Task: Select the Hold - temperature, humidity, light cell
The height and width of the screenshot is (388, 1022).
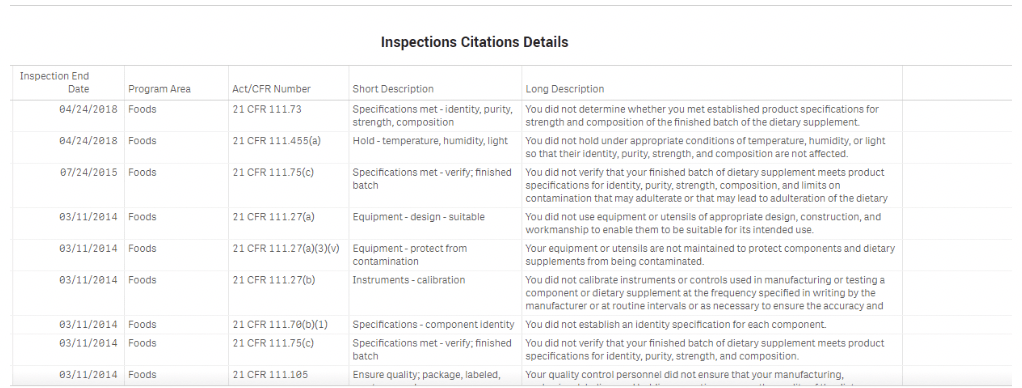Action: [430, 140]
